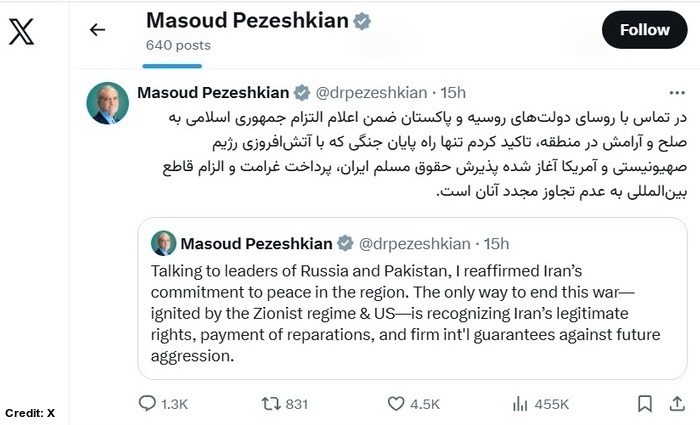Click the @drpezeshkian handle in the quoted post

point(412,243)
